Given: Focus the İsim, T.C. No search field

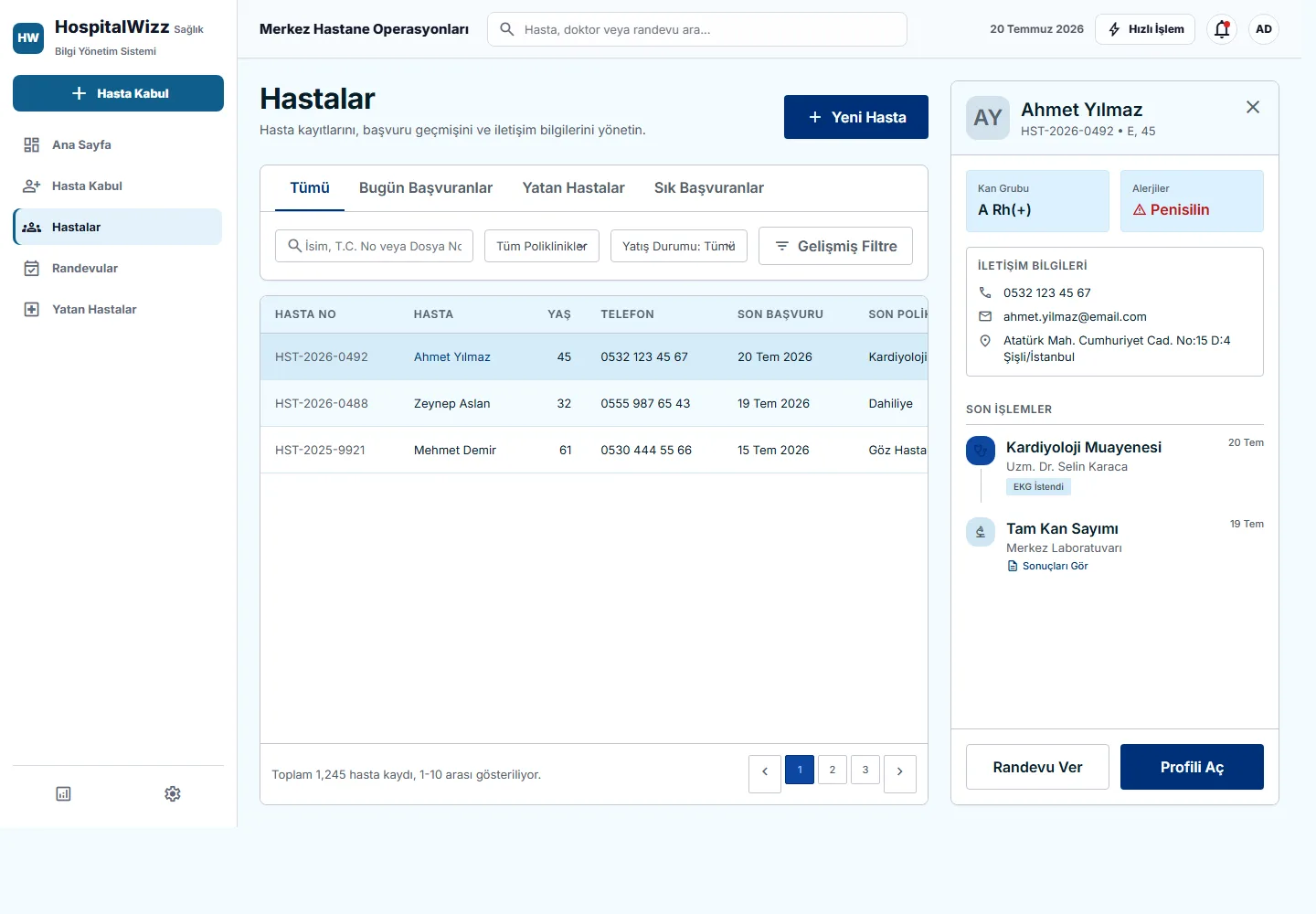Looking at the screenshot, I should [x=374, y=246].
